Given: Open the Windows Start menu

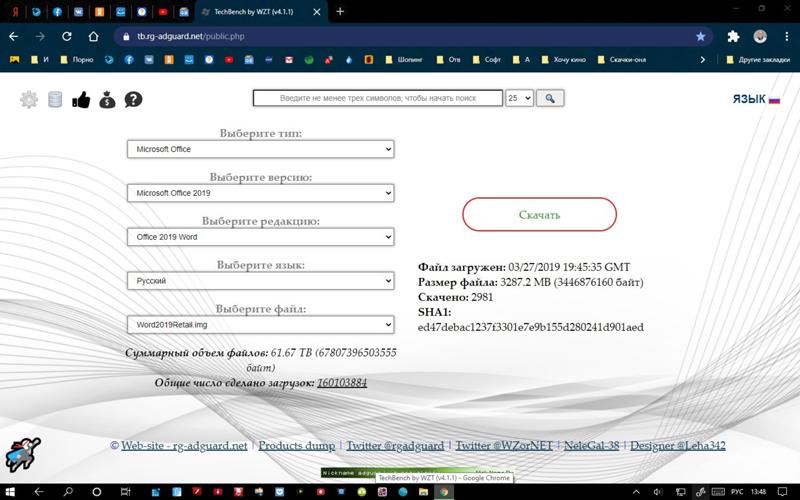Looking at the screenshot, I should (9, 492).
